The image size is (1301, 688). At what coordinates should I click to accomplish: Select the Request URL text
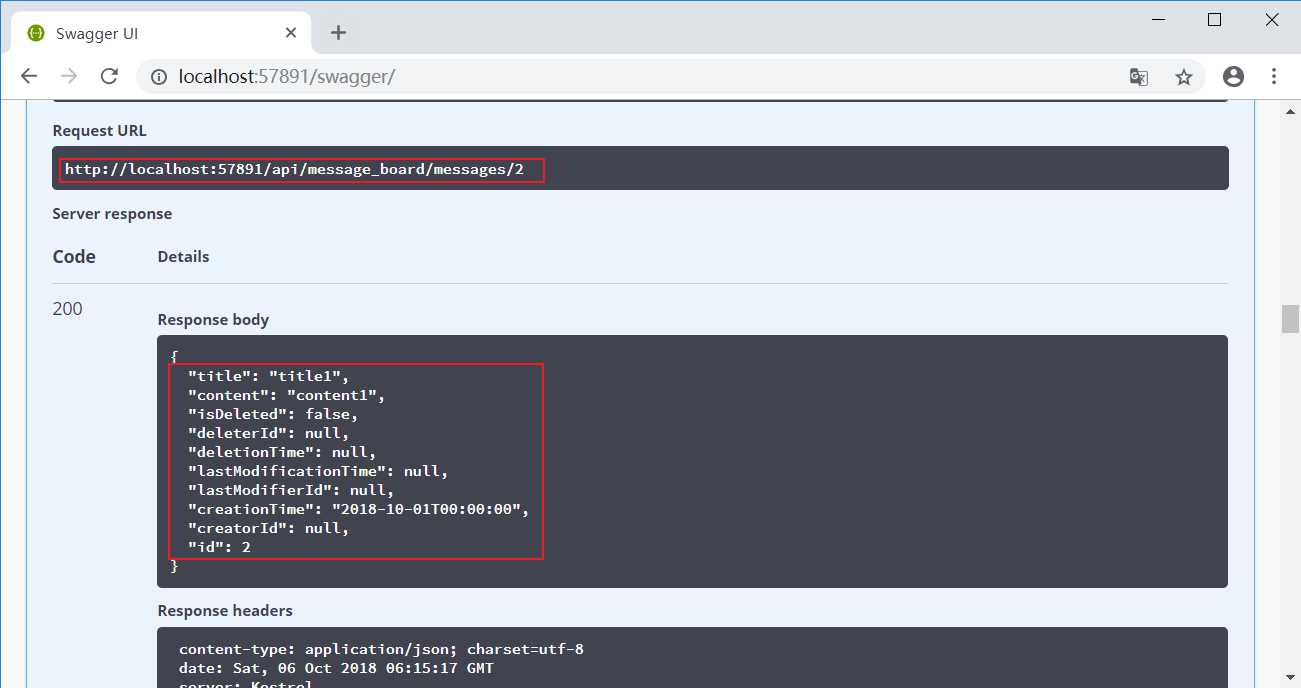(x=294, y=169)
